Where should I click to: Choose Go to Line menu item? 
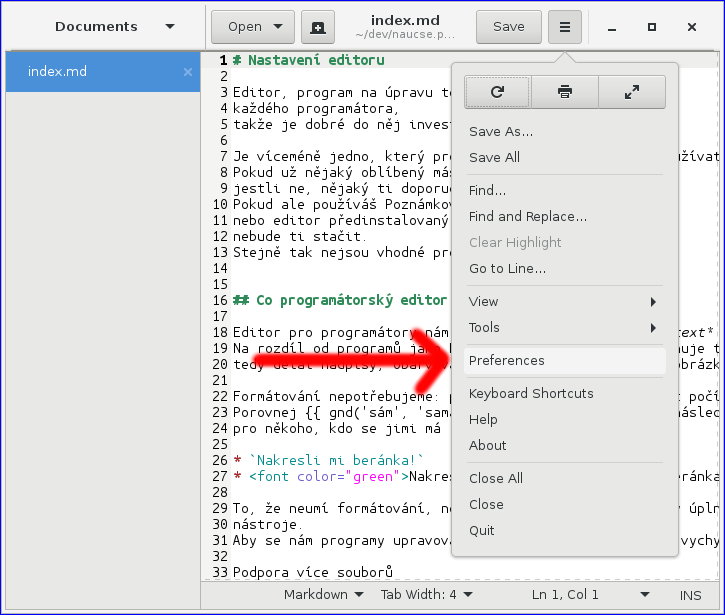(x=507, y=268)
